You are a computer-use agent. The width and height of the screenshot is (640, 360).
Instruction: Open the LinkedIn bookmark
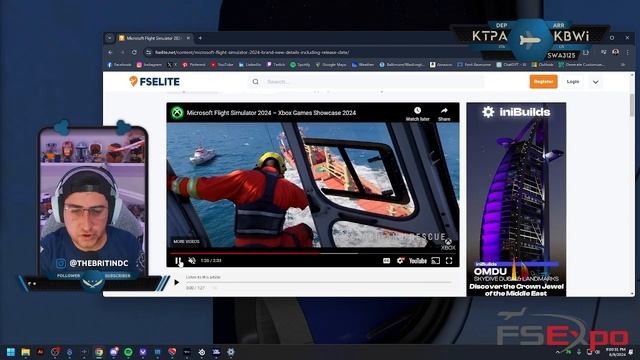pos(250,64)
